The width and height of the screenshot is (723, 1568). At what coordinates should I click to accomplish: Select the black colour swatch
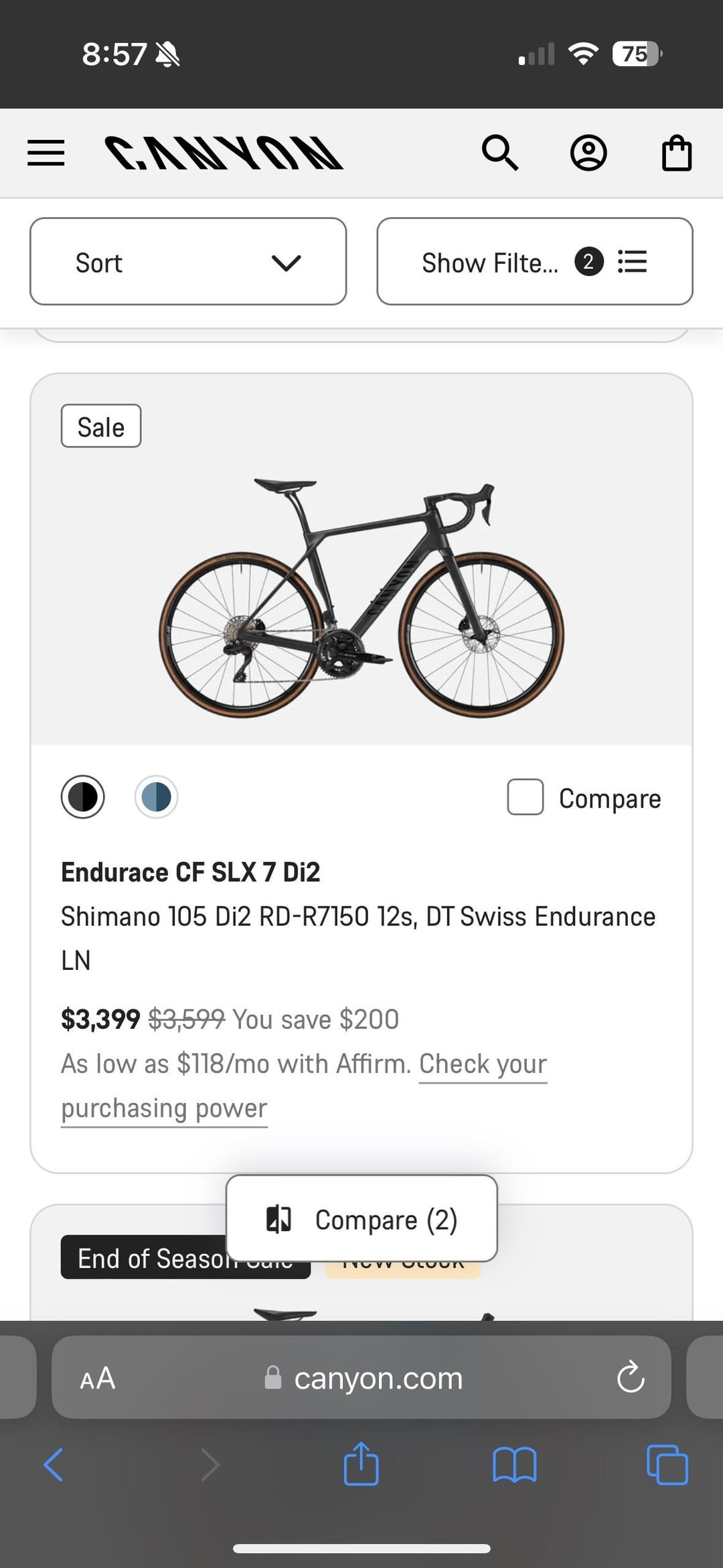(83, 797)
